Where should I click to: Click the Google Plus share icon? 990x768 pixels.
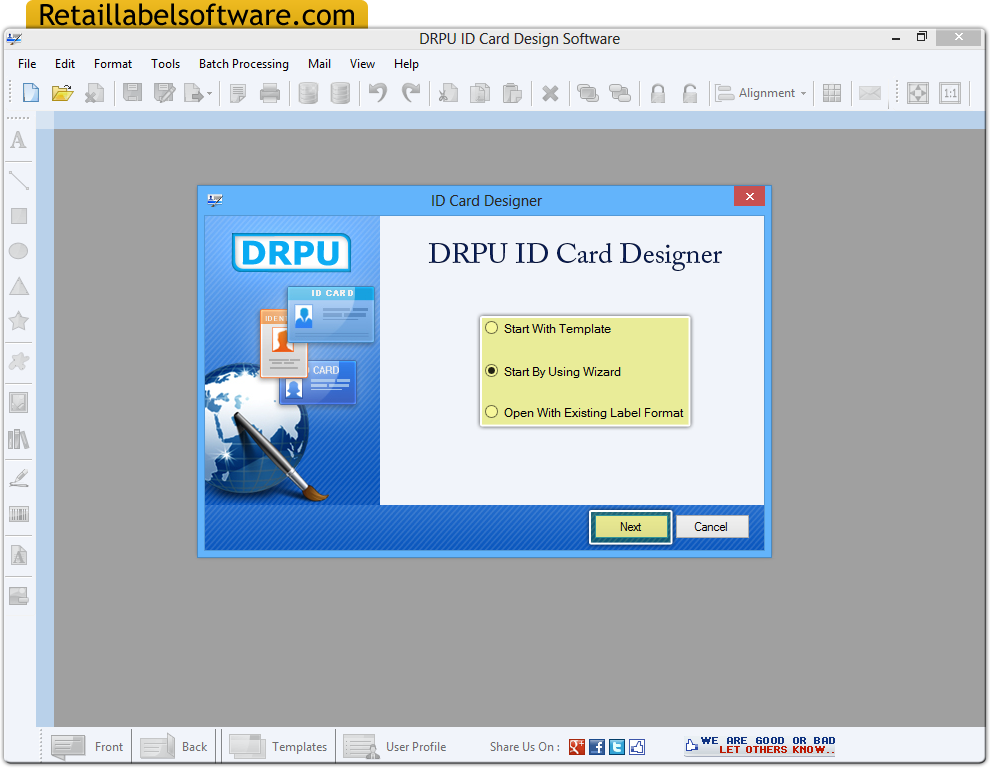tap(576, 747)
